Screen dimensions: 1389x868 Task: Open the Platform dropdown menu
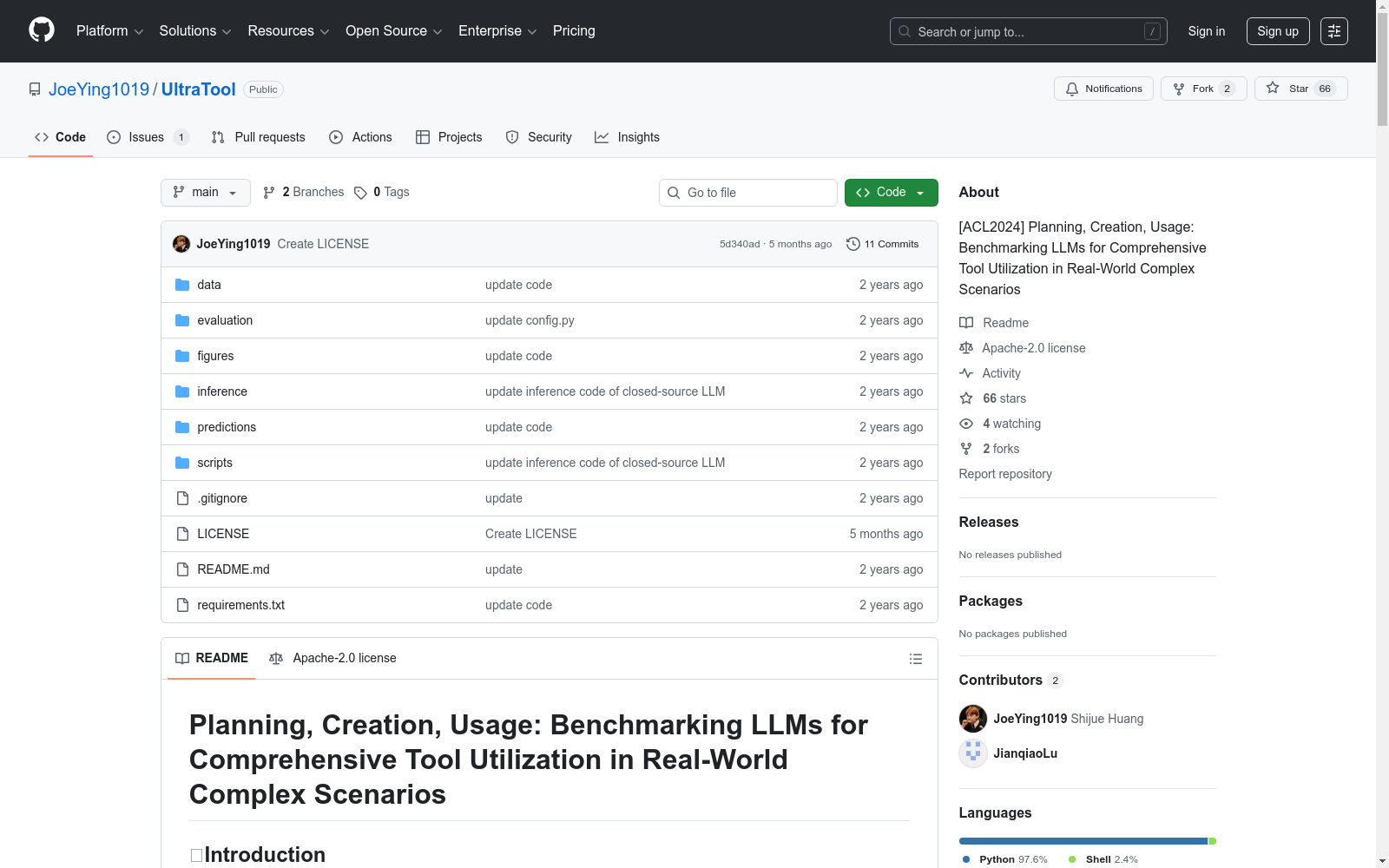tap(109, 31)
